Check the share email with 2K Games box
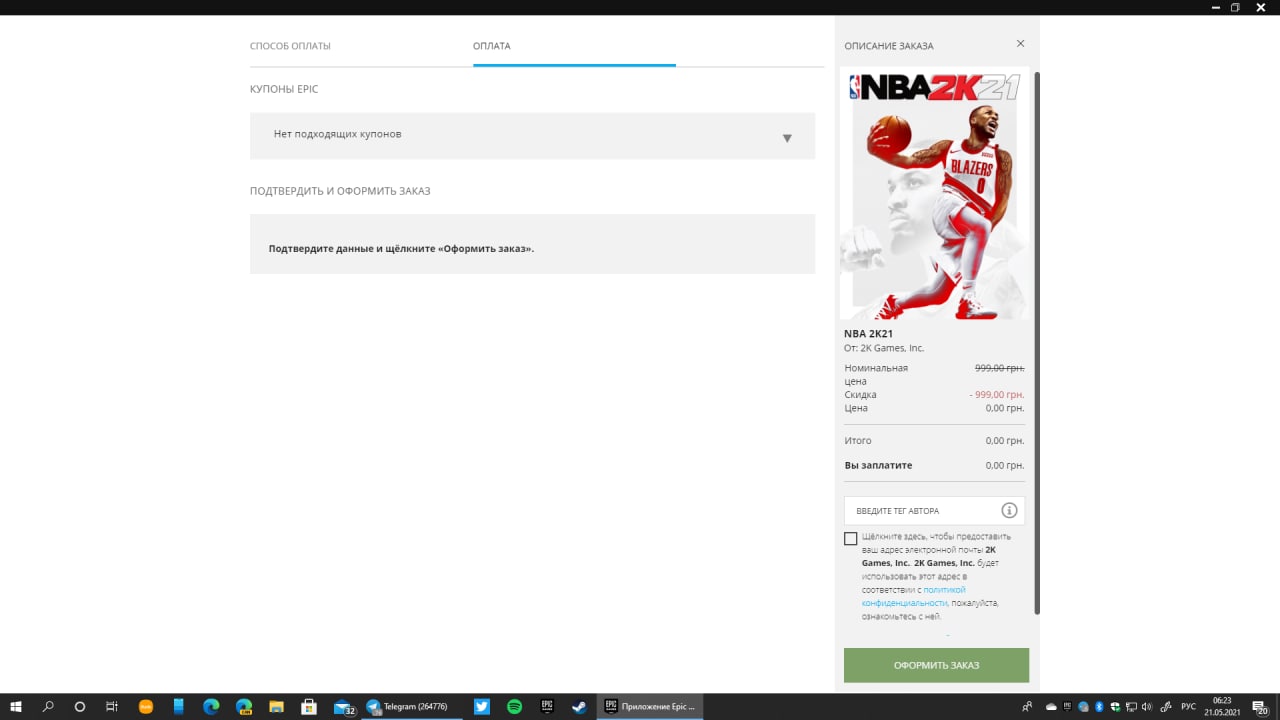Image resolution: width=1280 pixels, height=720 pixels. [x=851, y=539]
